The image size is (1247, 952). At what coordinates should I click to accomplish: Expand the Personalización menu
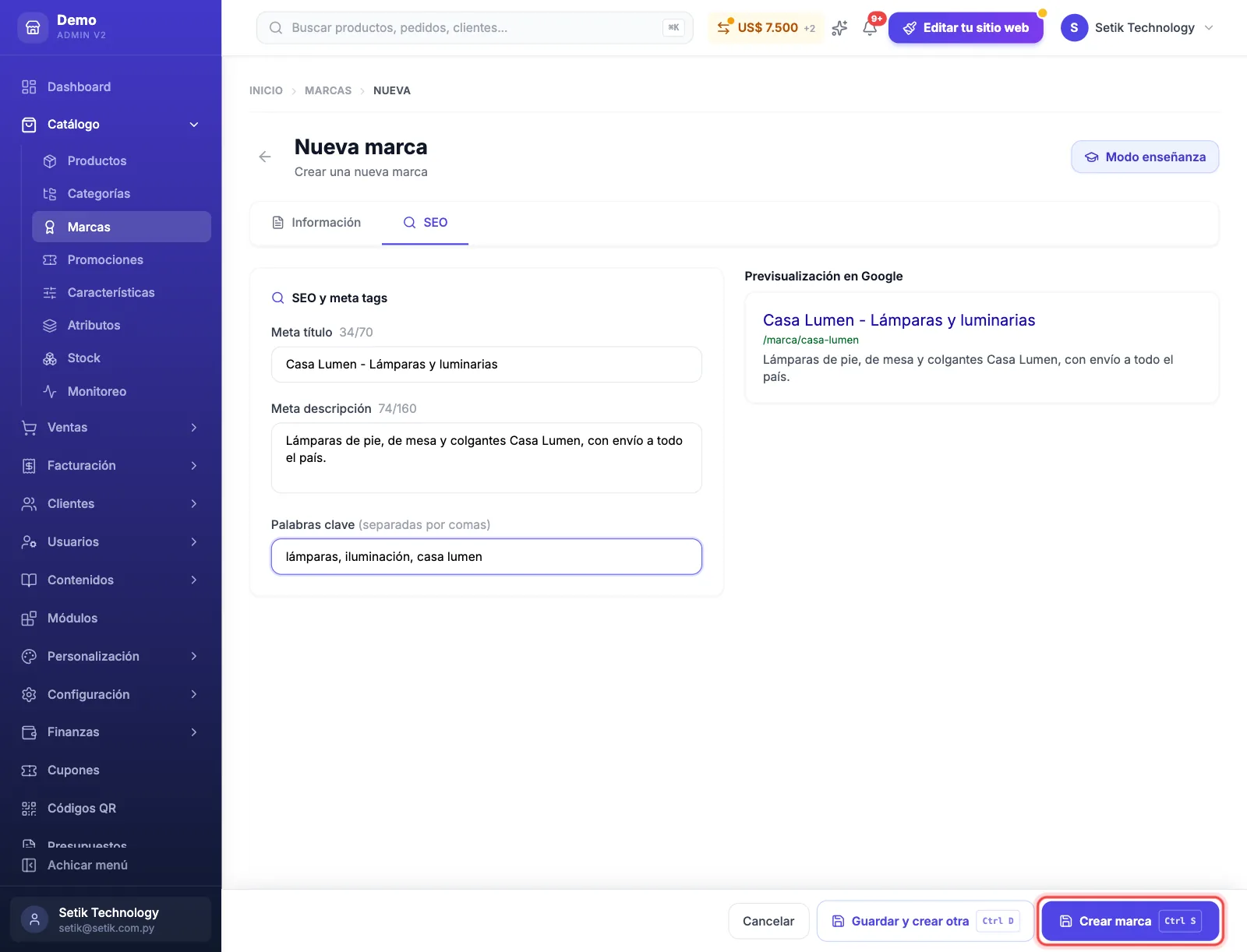pos(111,656)
